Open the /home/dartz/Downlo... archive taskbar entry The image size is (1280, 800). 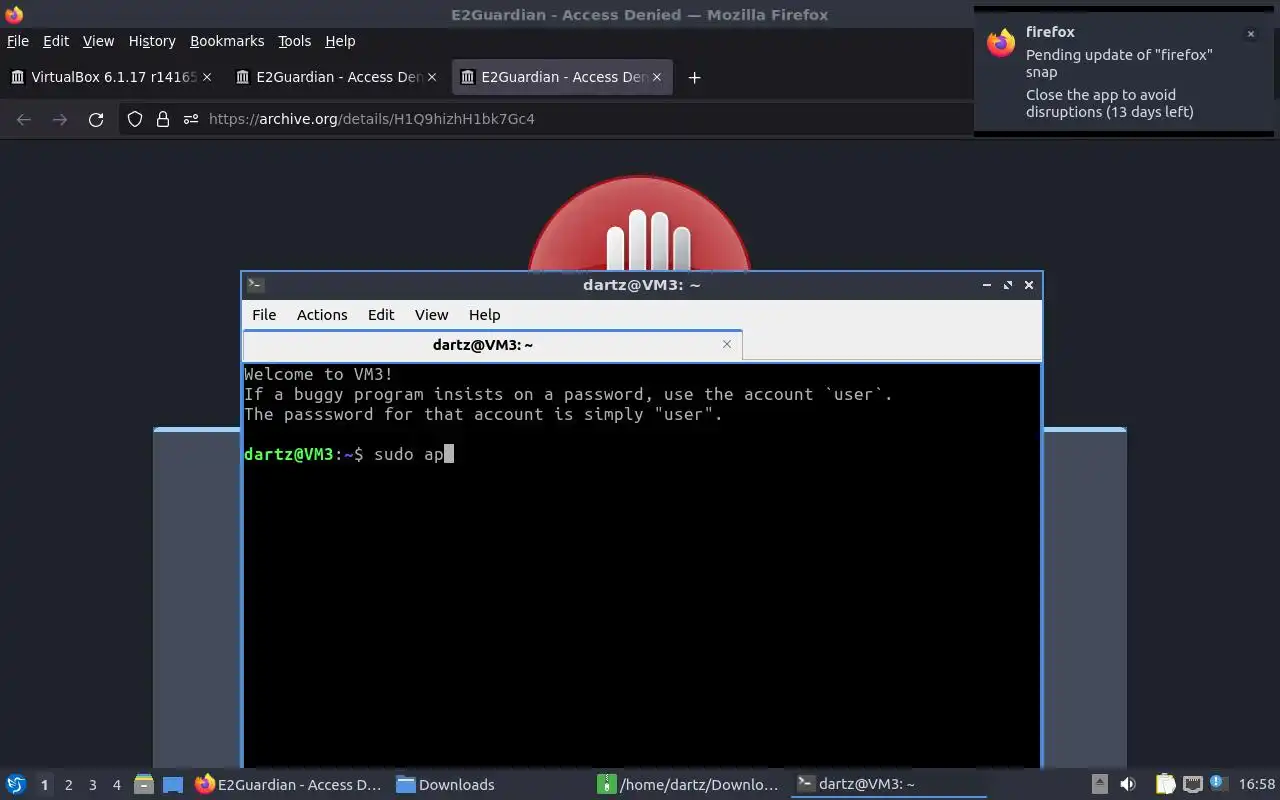[x=690, y=784]
